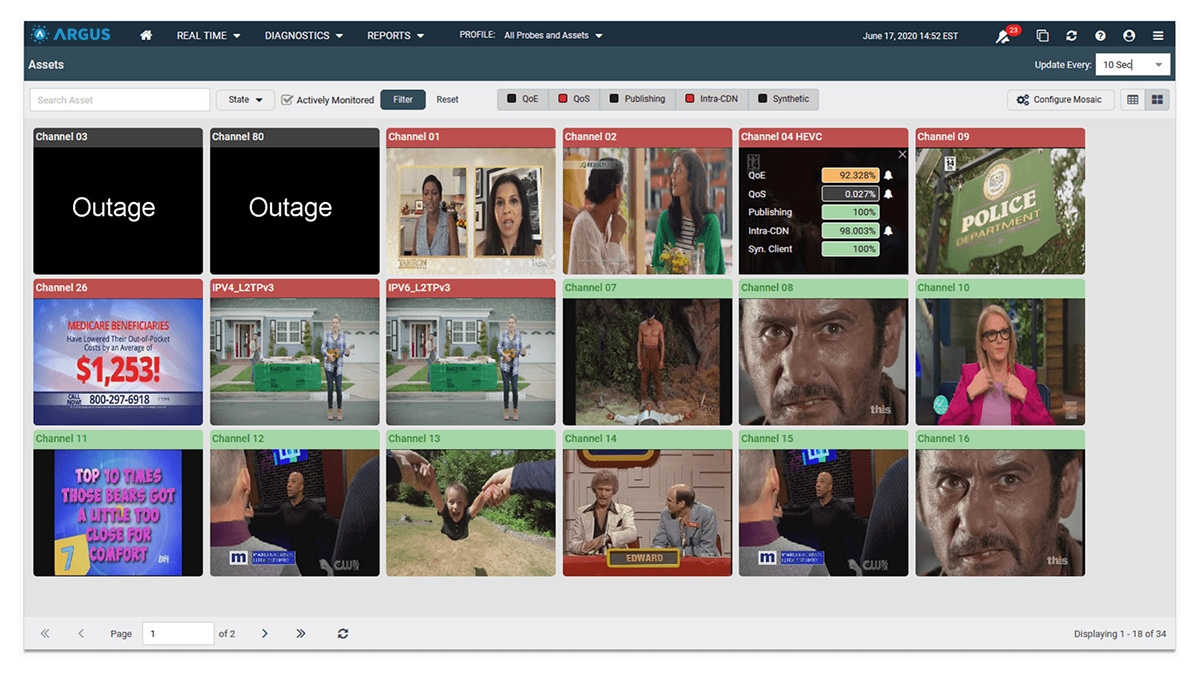Open the hamburger menu icon
This screenshot has height=674, width=1200.
click(x=1158, y=35)
